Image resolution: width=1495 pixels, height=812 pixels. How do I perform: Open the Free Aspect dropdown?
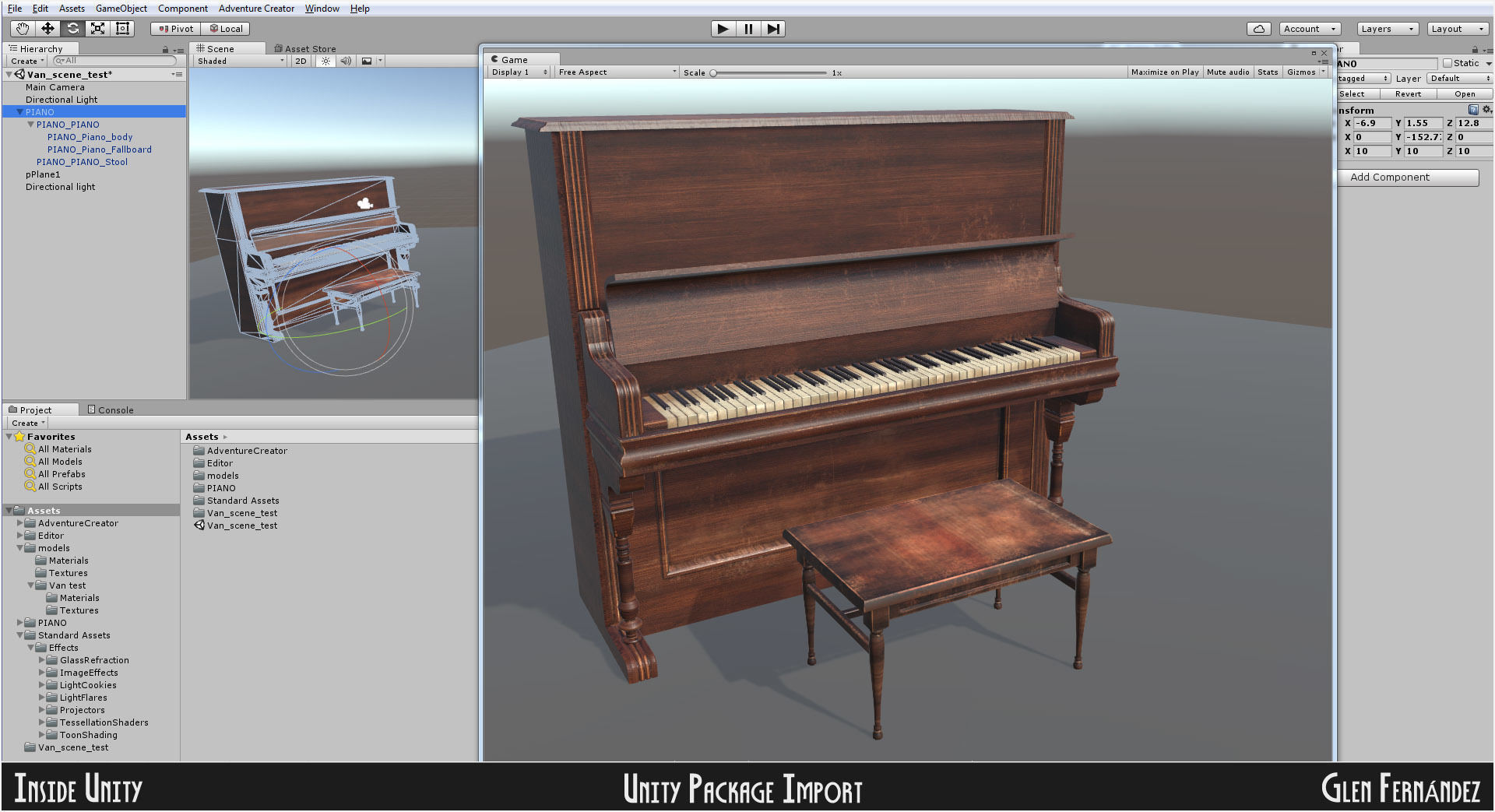(617, 72)
